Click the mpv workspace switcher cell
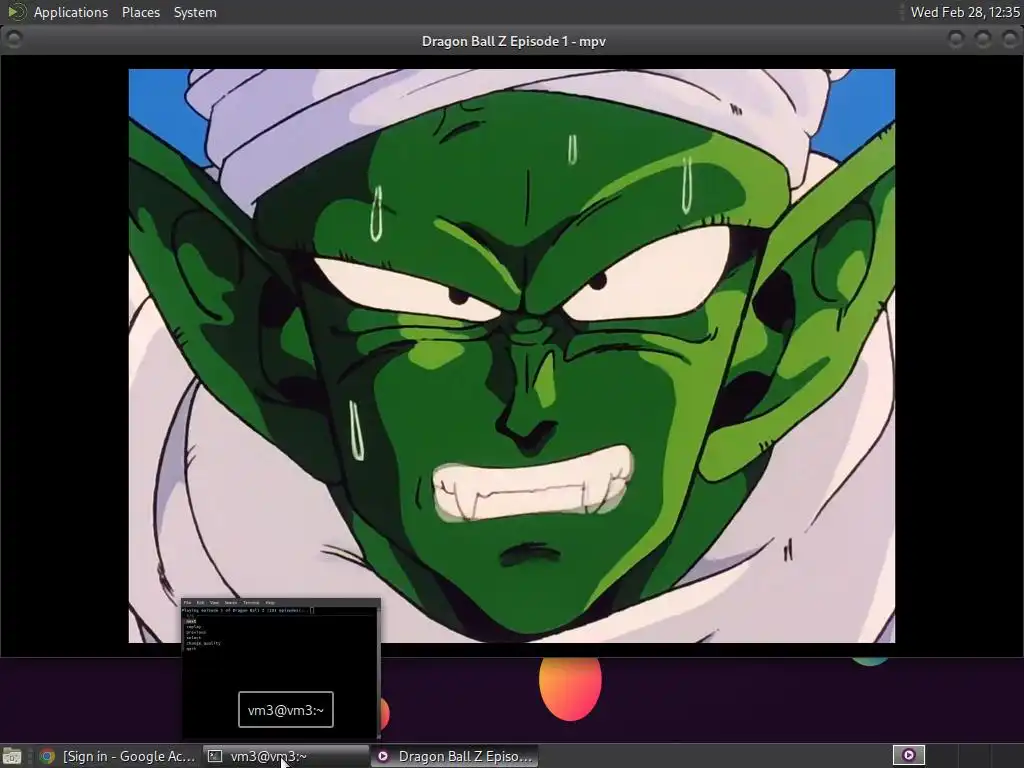 click(908, 756)
